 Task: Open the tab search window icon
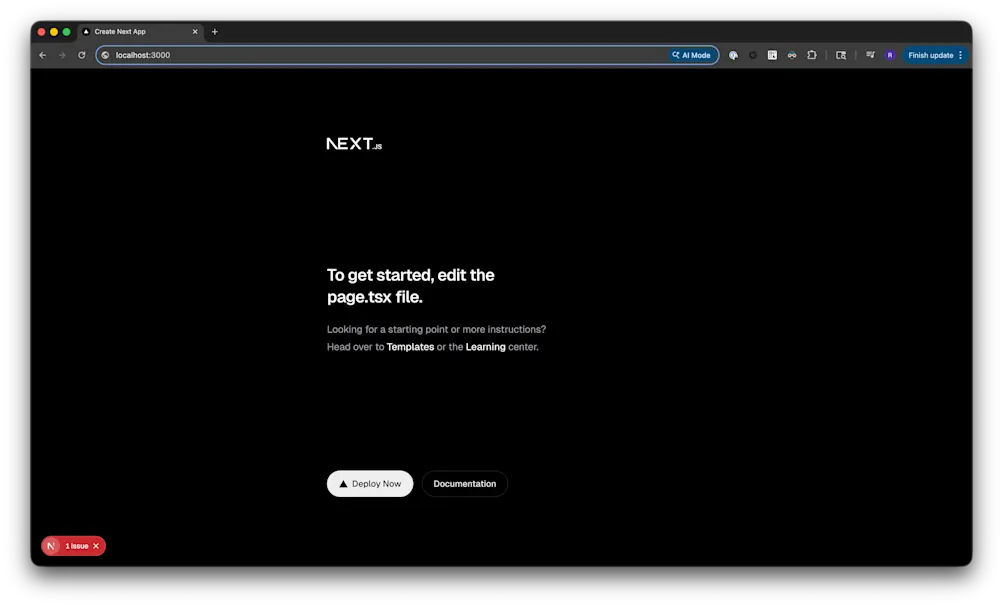click(x=841, y=55)
